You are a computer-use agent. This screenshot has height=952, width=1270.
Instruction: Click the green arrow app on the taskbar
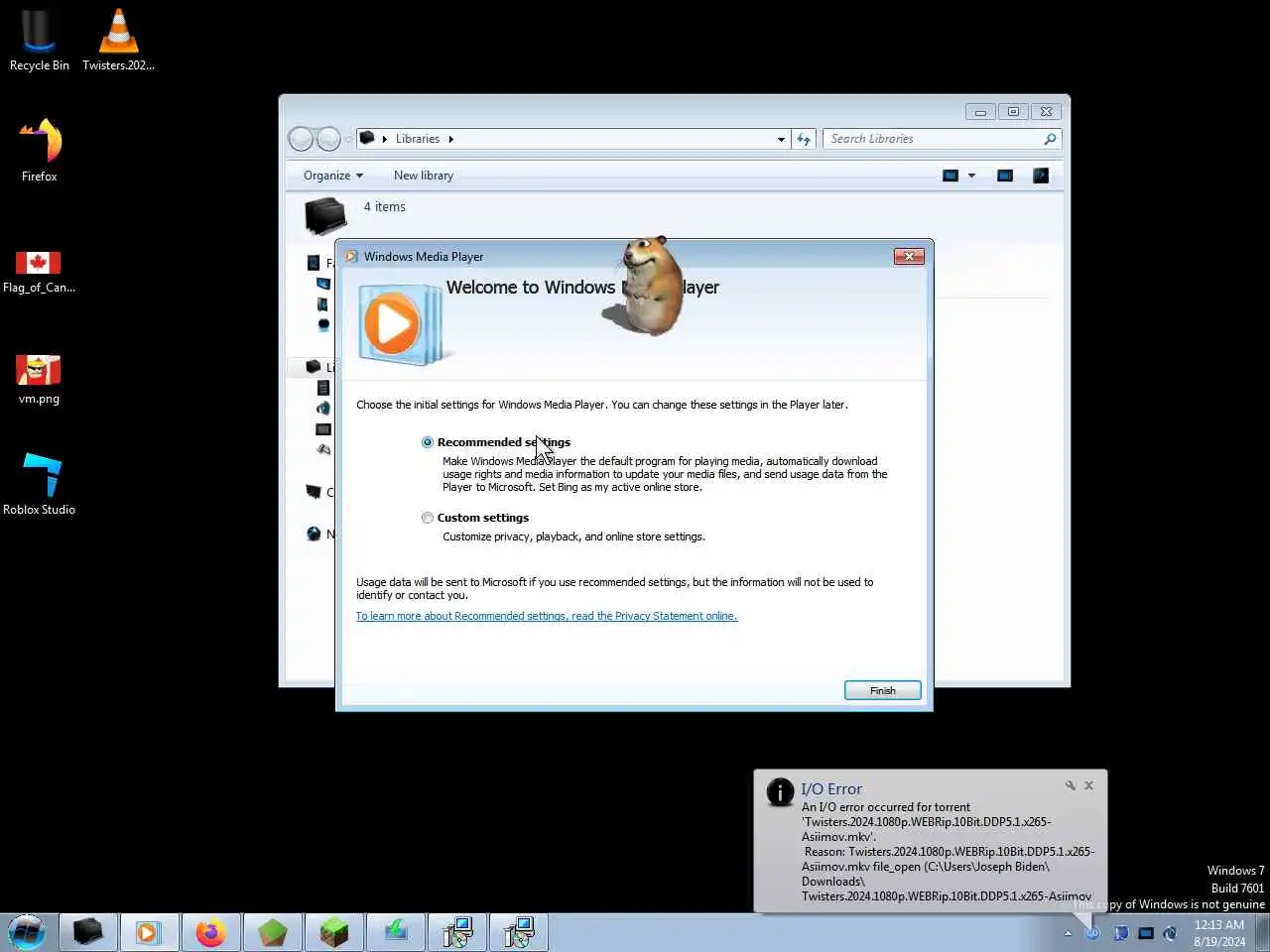click(396, 932)
